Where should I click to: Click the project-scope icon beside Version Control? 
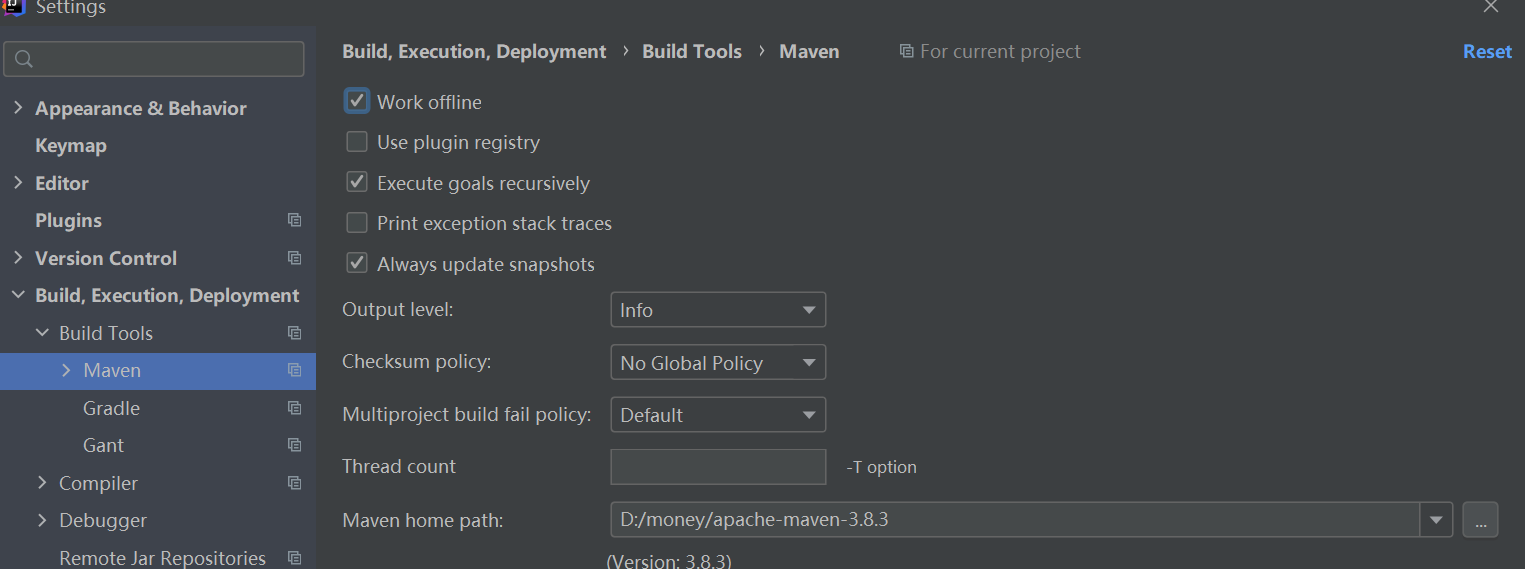[294, 258]
